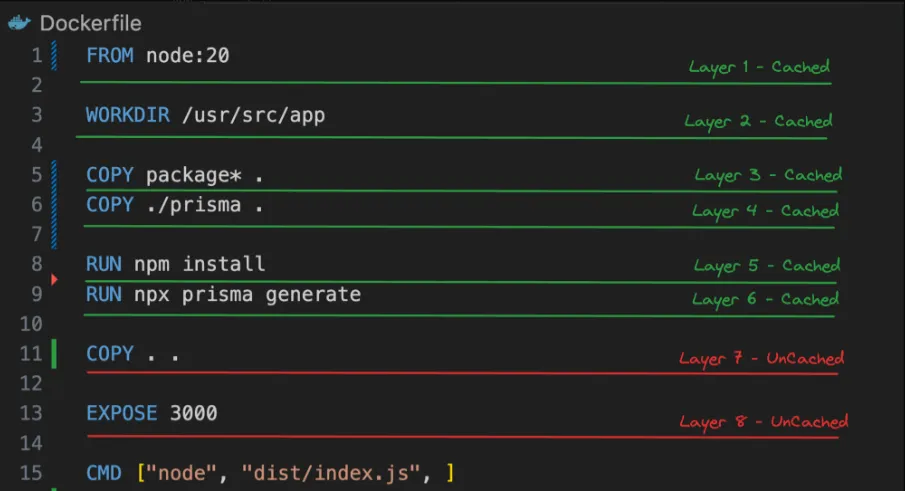Click the green gutter bar at line 11
The image size is (905, 491).
pyautogui.click(x=54, y=354)
